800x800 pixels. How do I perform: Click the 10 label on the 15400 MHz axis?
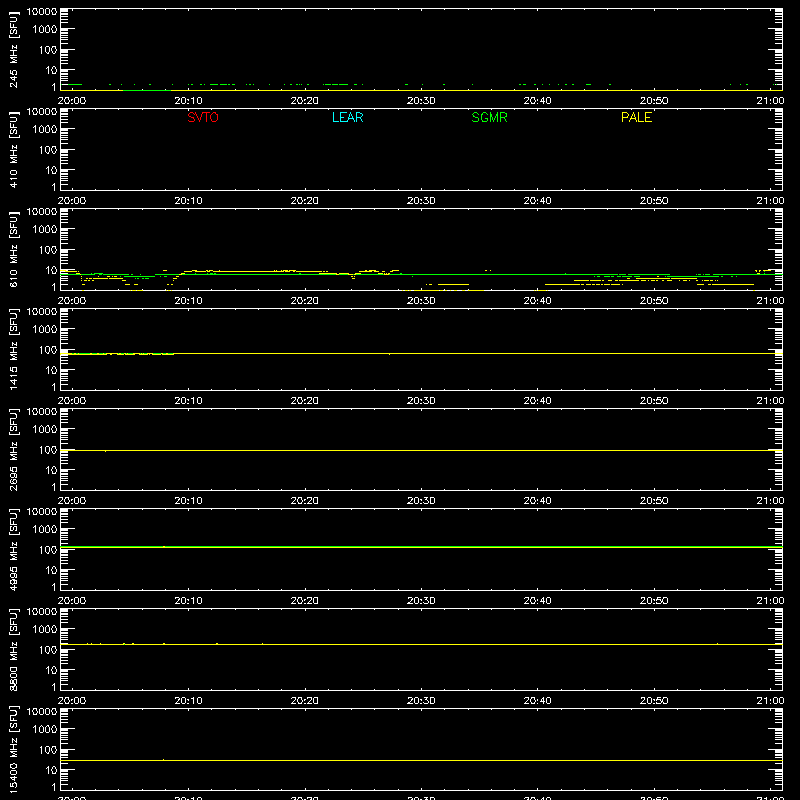click(x=51, y=770)
